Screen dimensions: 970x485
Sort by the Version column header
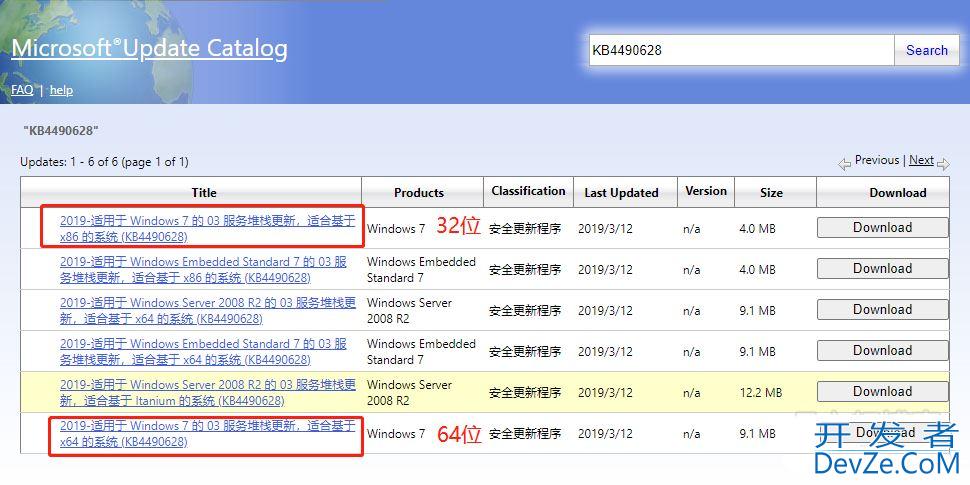[706, 191]
